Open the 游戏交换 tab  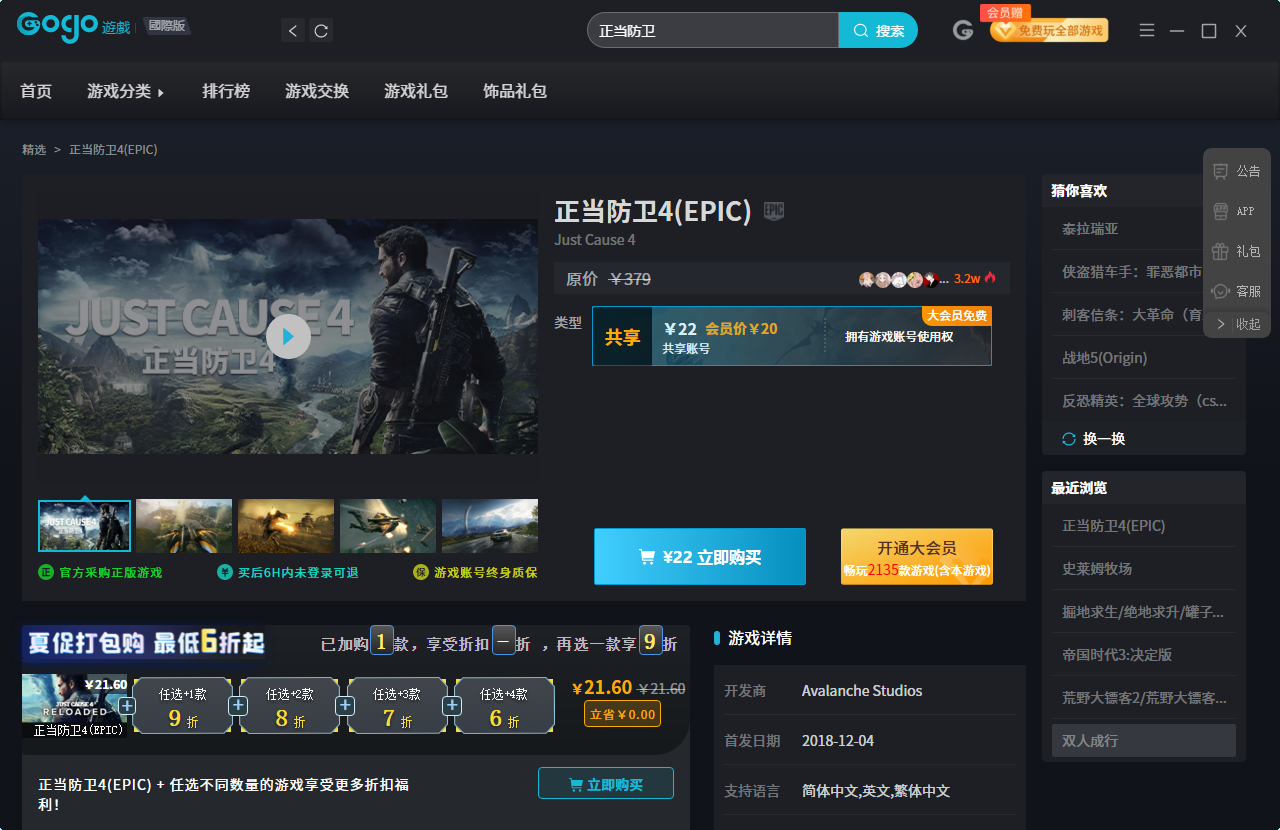[317, 91]
